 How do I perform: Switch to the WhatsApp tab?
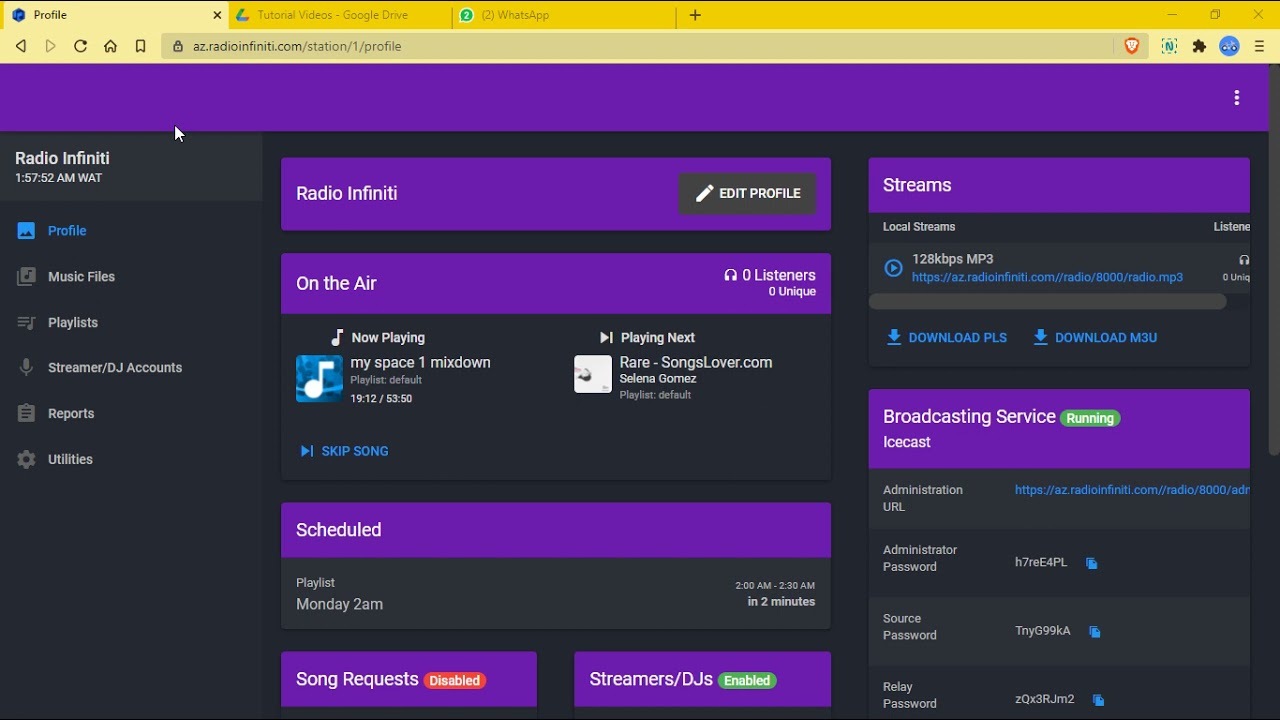[x=563, y=15]
